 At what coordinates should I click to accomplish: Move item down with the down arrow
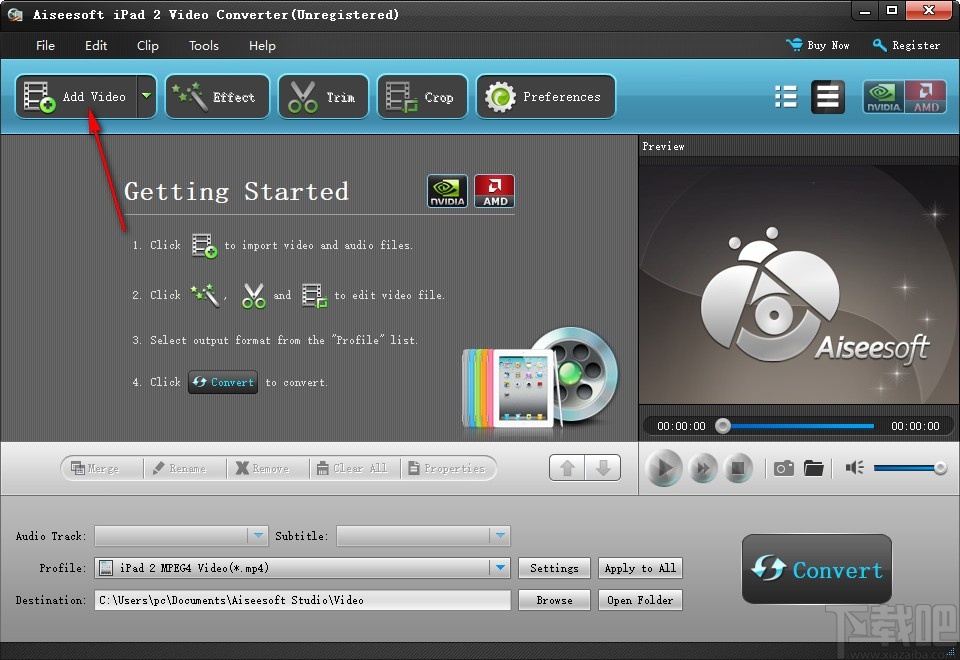[603, 468]
